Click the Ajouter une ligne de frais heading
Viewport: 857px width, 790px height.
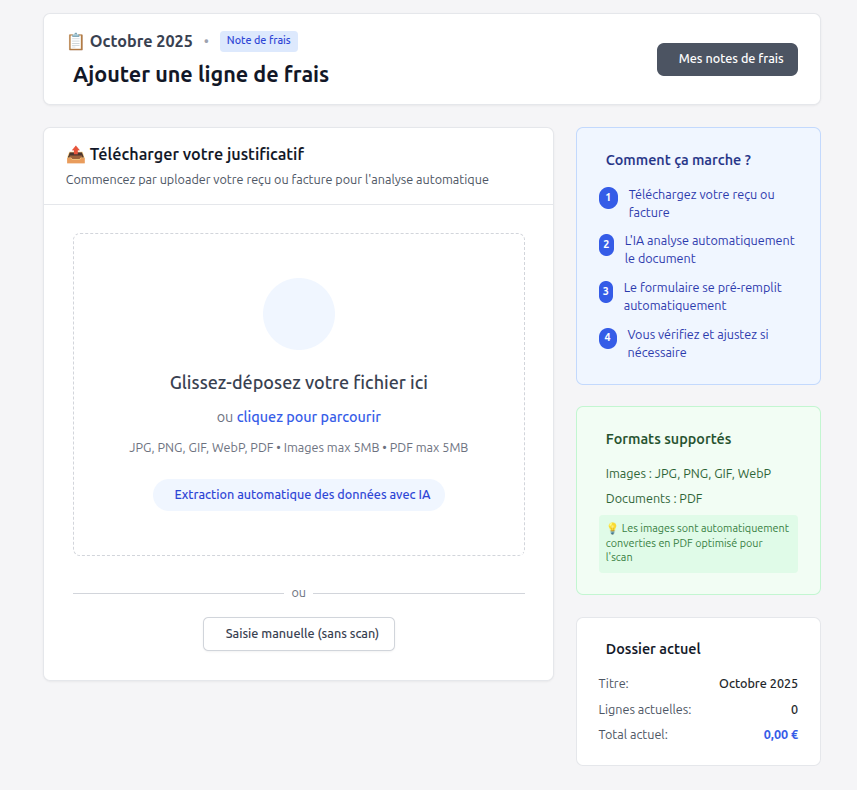(x=201, y=75)
